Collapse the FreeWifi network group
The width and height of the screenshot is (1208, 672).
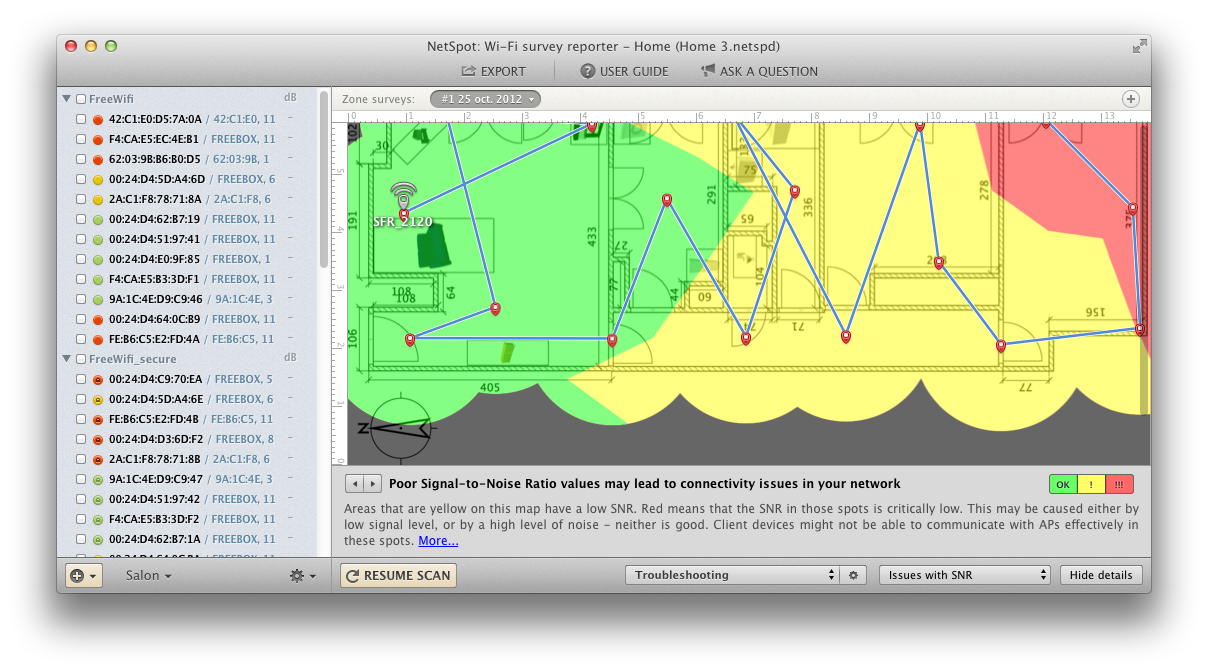point(66,99)
